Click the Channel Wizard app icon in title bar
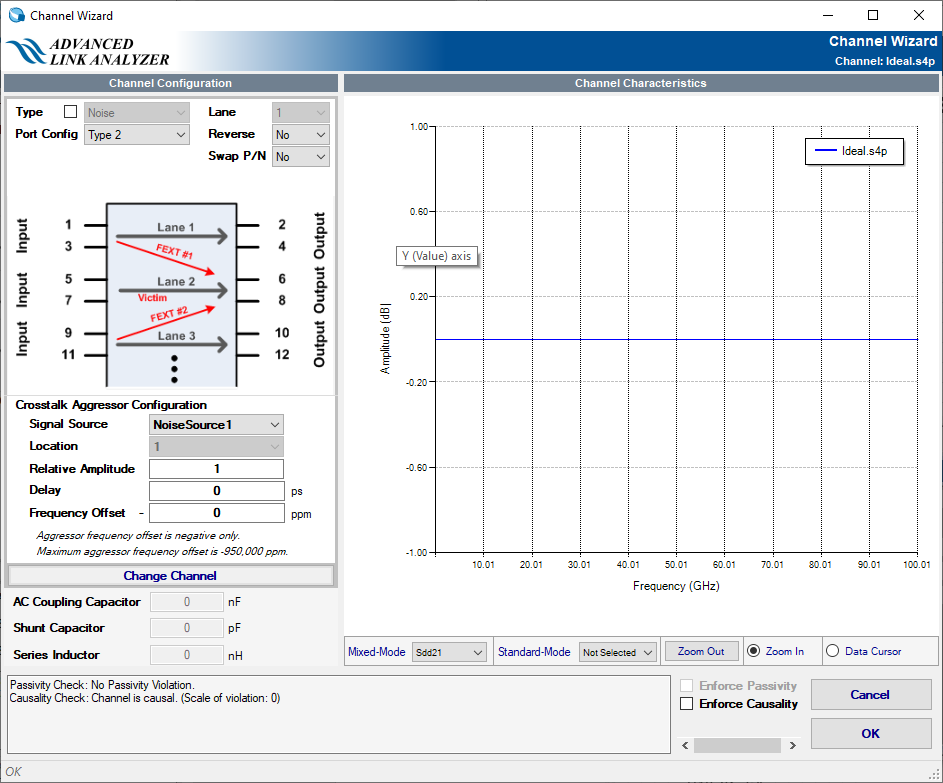The height and width of the screenshot is (783, 943). click(16, 16)
